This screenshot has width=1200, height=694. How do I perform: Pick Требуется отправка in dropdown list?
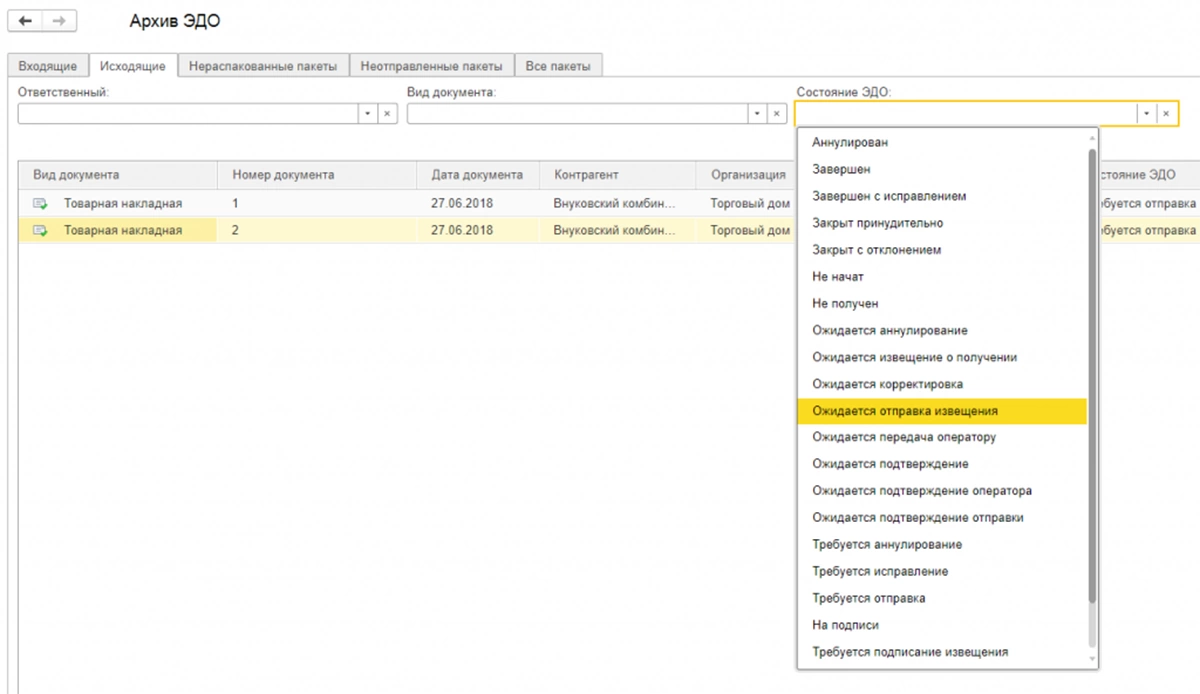coord(868,598)
